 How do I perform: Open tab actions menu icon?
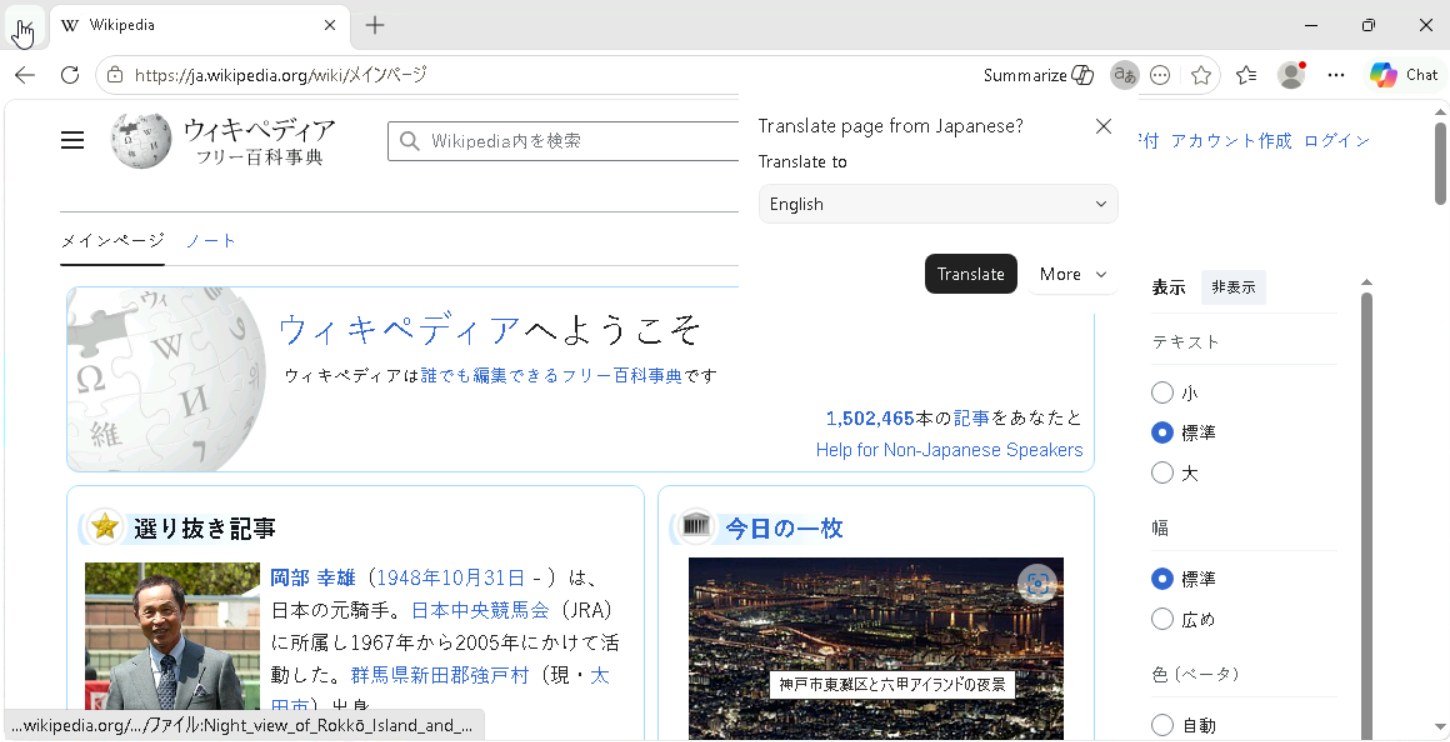click(24, 27)
